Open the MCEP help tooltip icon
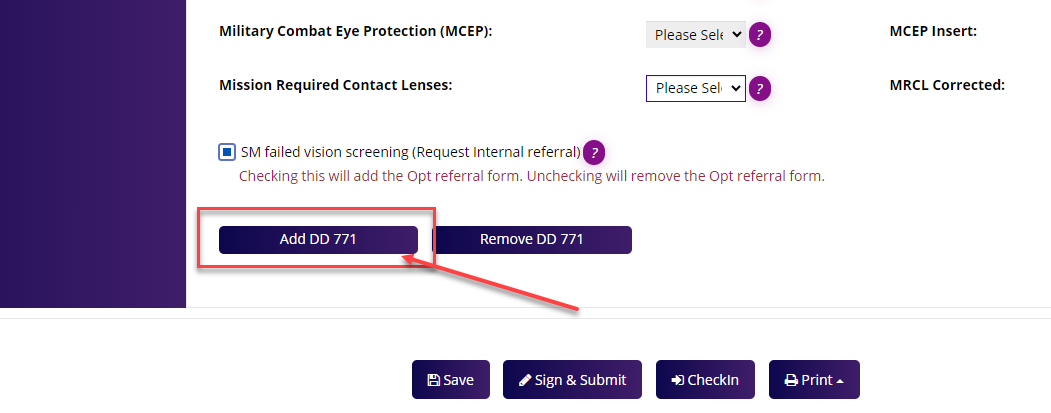 760,35
